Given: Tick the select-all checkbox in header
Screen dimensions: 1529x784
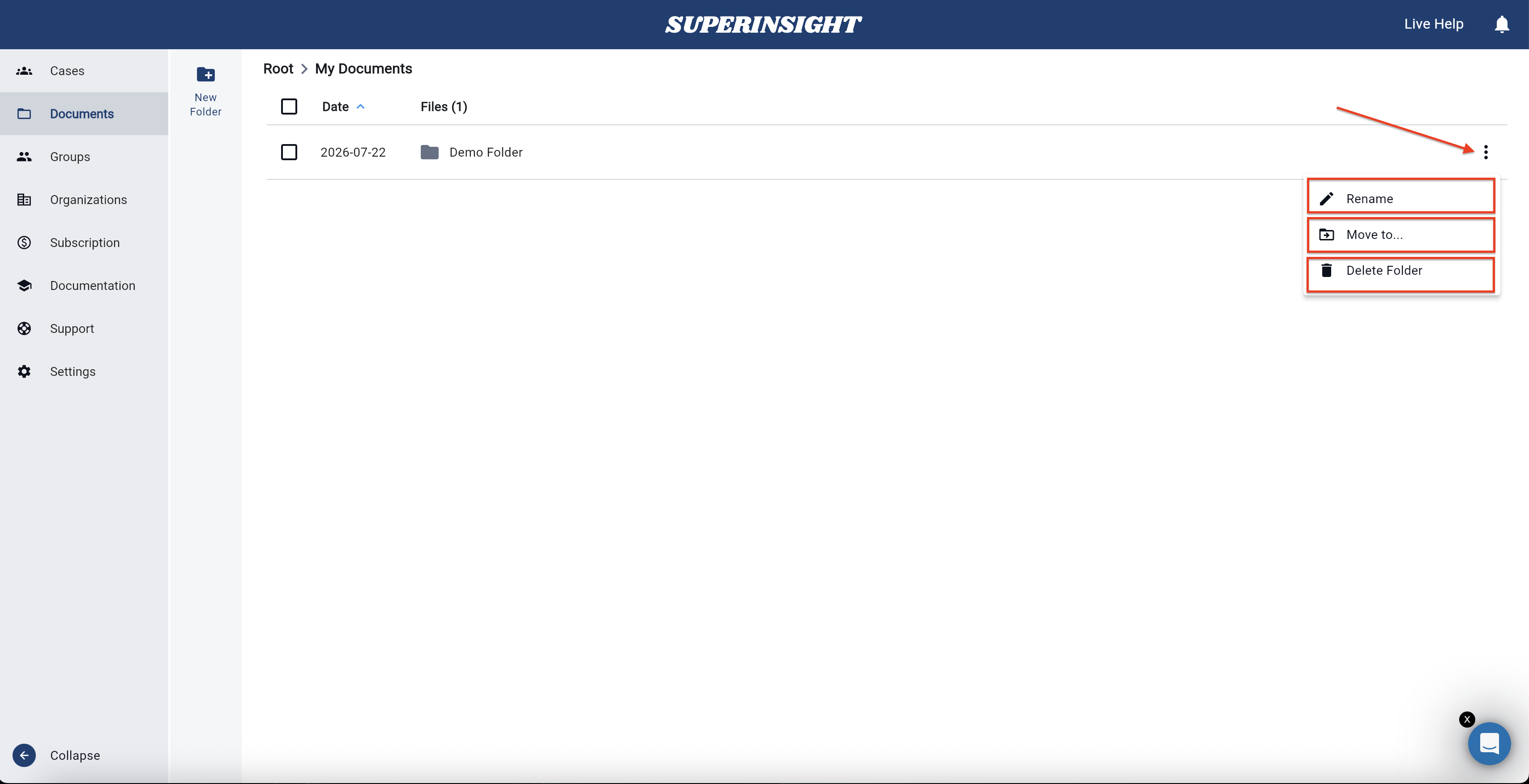Looking at the screenshot, I should coord(289,106).
